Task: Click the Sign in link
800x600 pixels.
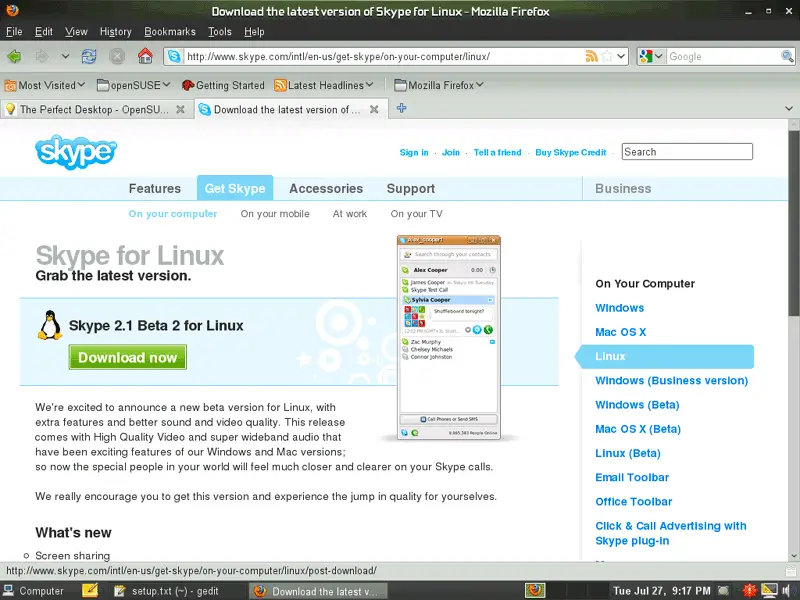Action: (x=414, y=152)
